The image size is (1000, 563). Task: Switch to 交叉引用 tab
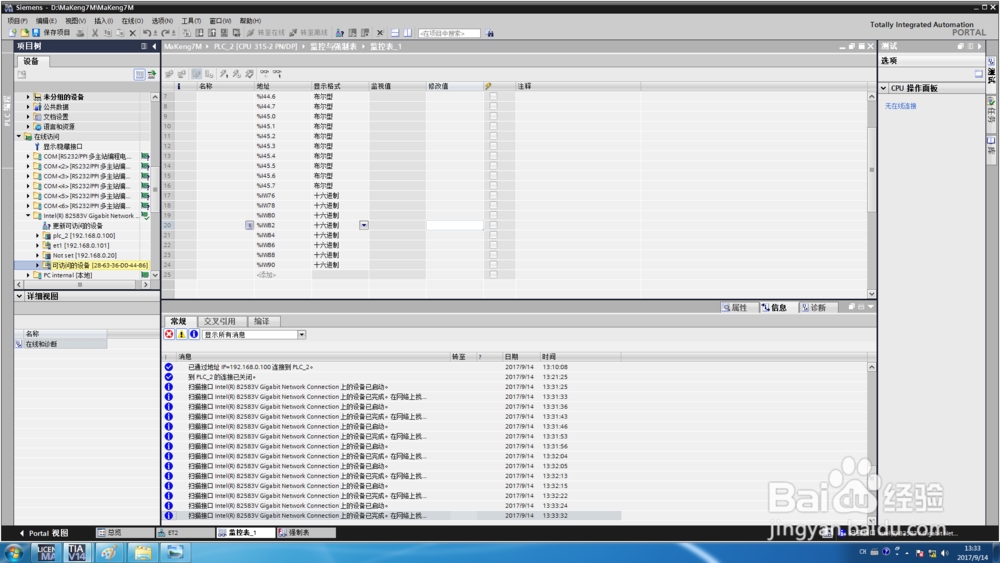219,321
